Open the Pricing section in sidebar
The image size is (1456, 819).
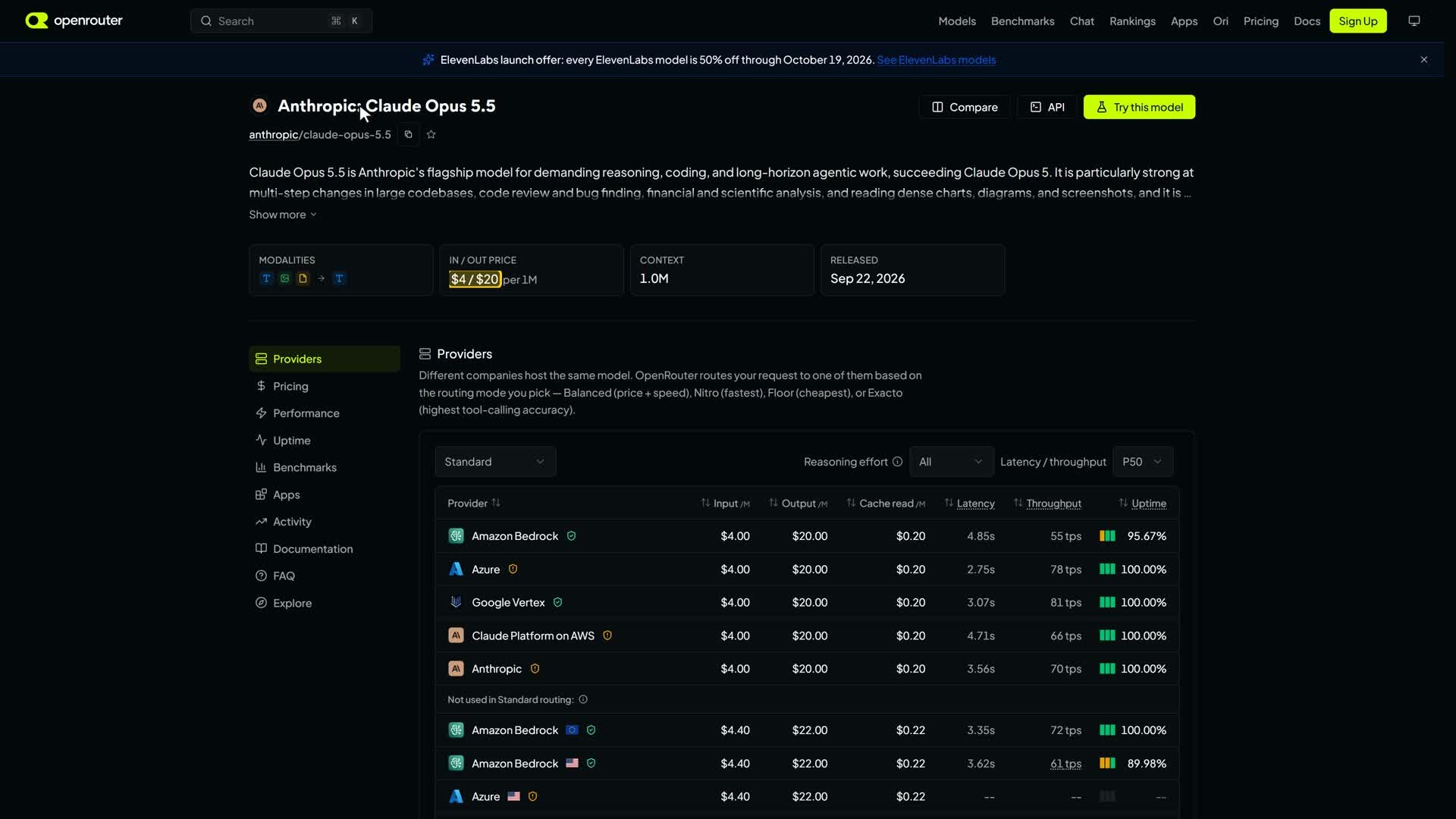[x=324, y=386]
